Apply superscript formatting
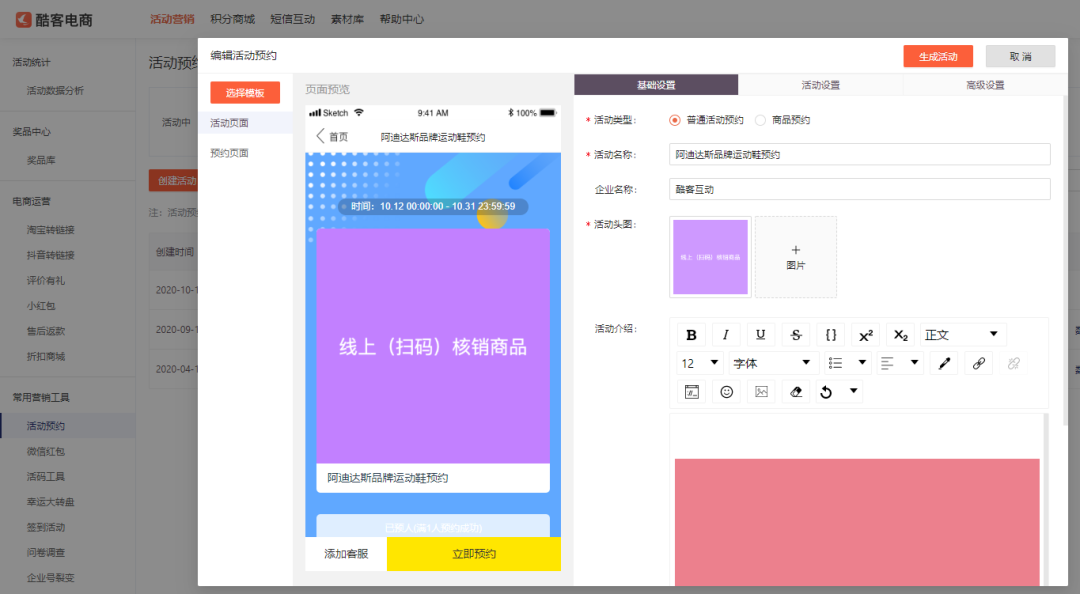Screen dimensions: 1080x594 point(866,335)
